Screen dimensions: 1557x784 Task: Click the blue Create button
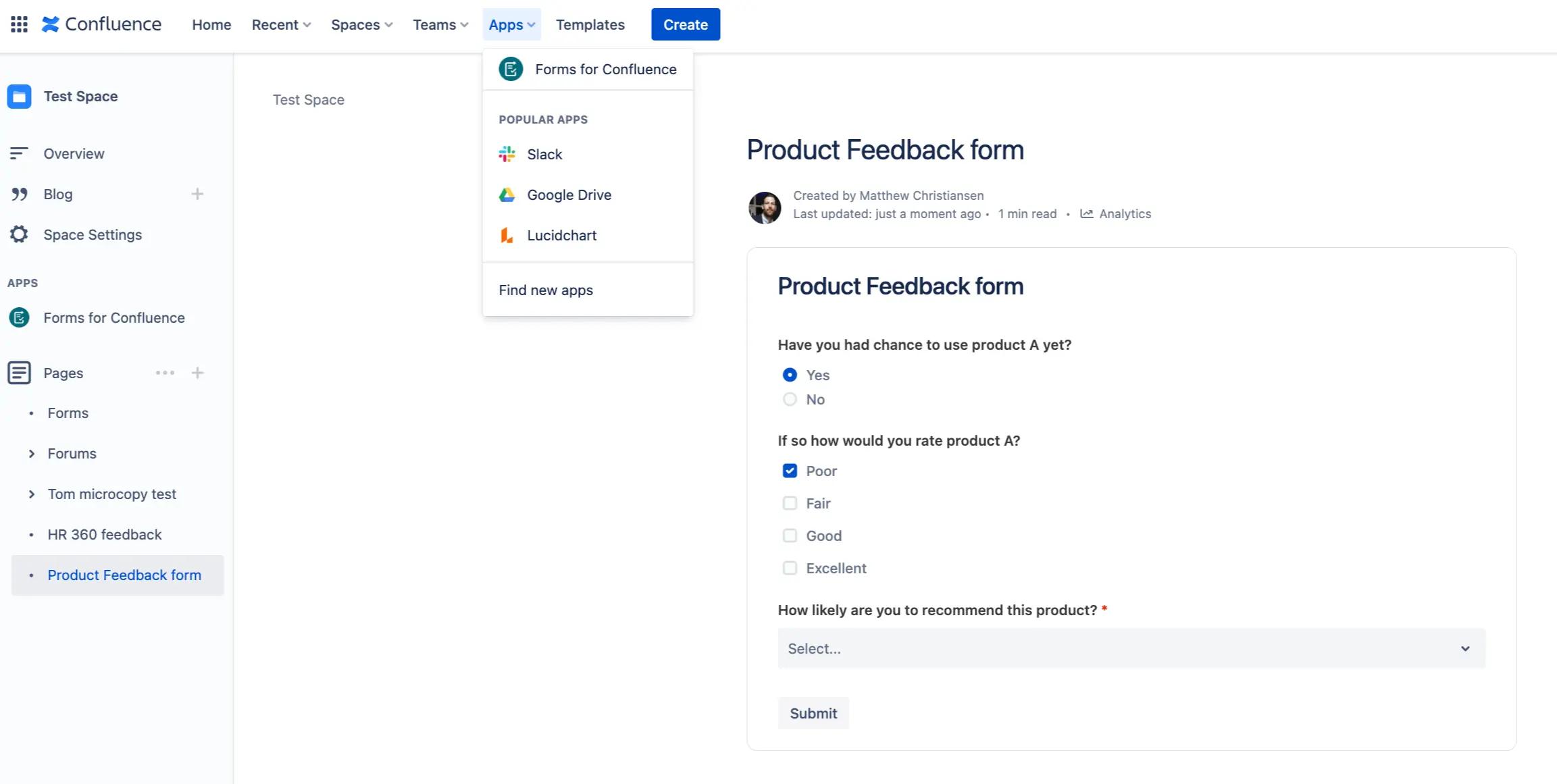coord(685,24)
